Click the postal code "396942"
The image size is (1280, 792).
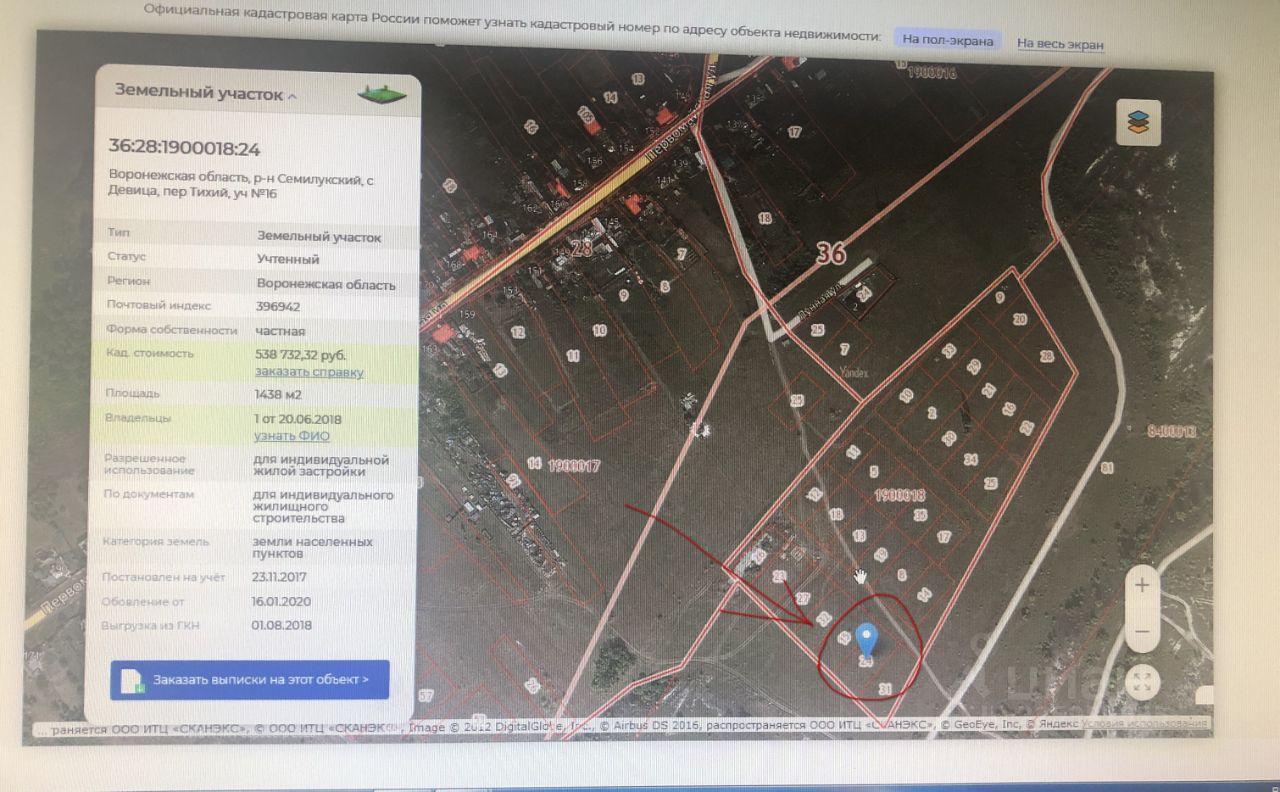pyautogui.click(x=278, y=307)
